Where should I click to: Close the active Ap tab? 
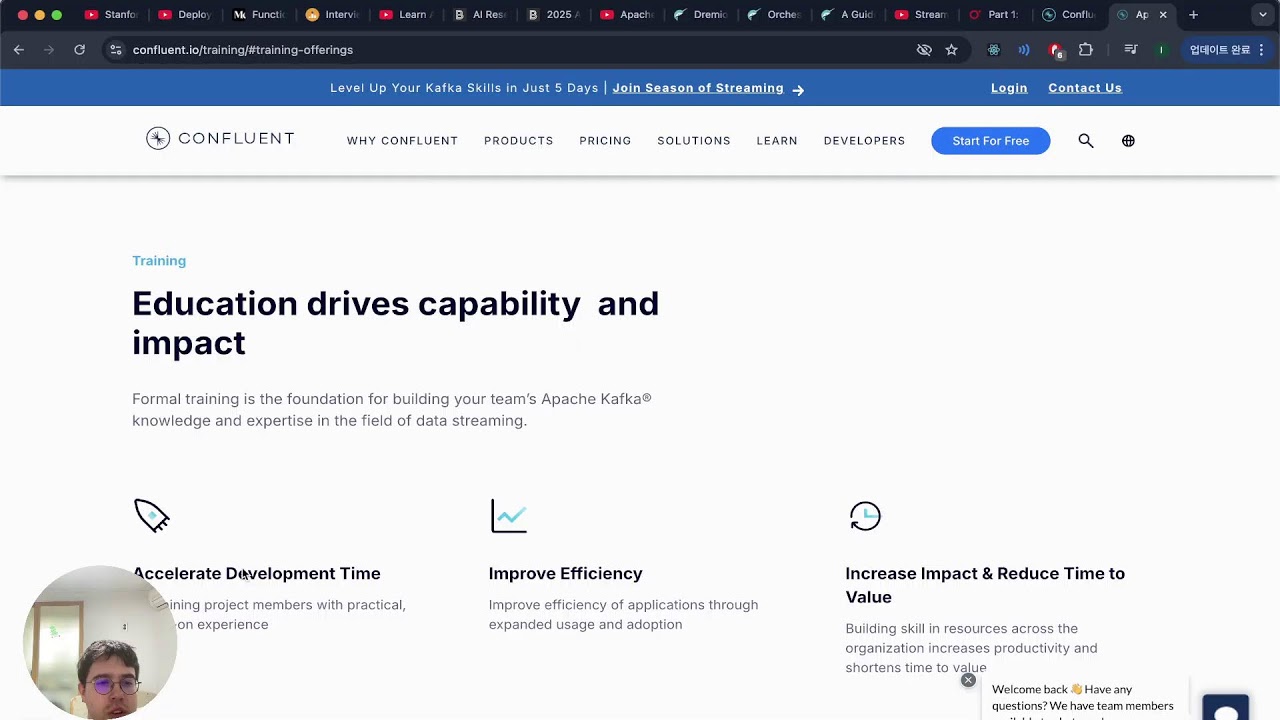[x=1163, y=15]
